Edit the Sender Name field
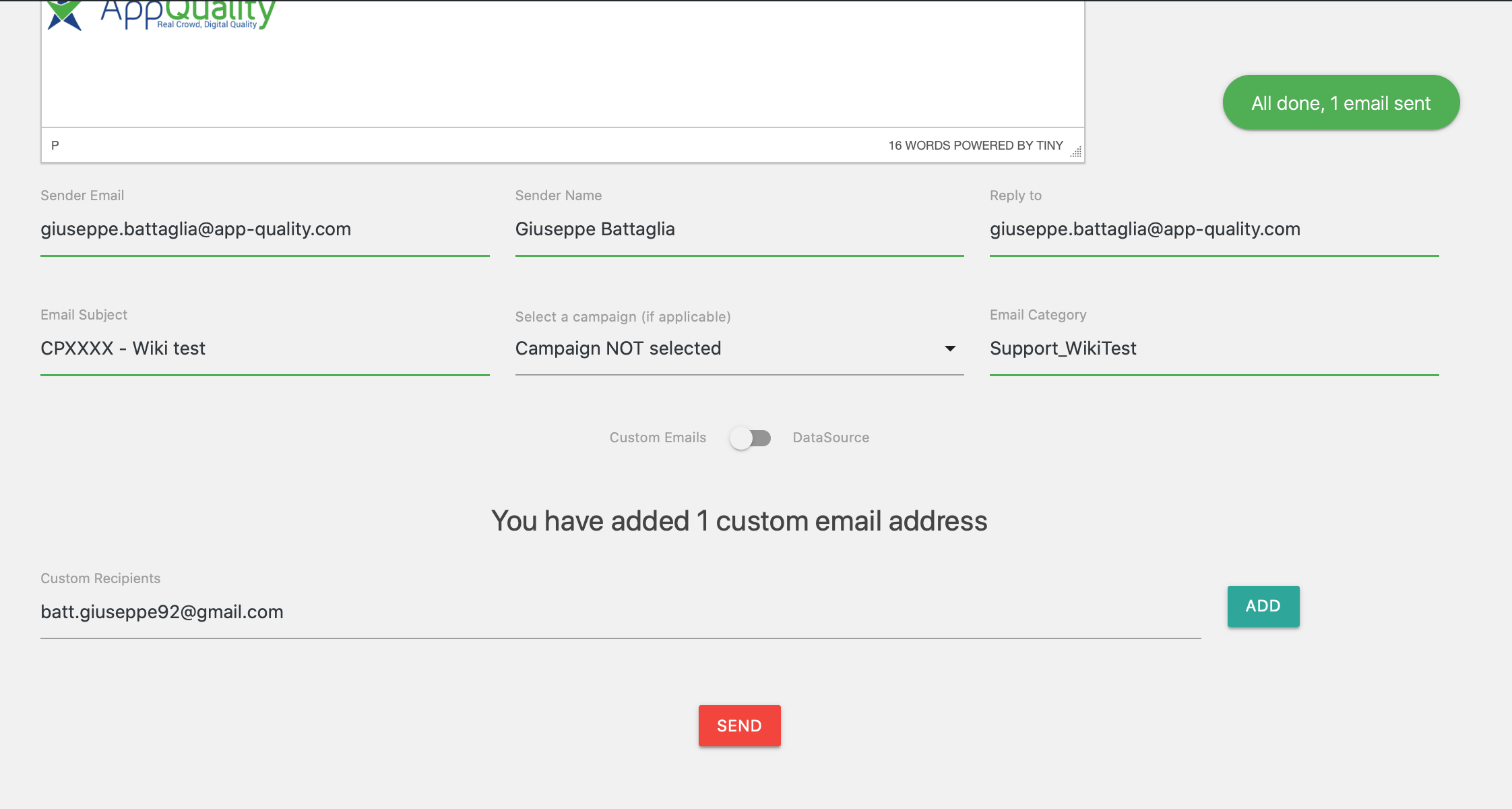Viewport: 1512px width, 809px height. (739, 229)
